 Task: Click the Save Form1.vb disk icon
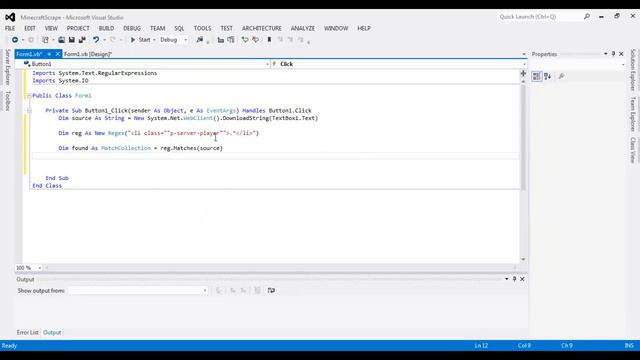(x=71, y=40)
